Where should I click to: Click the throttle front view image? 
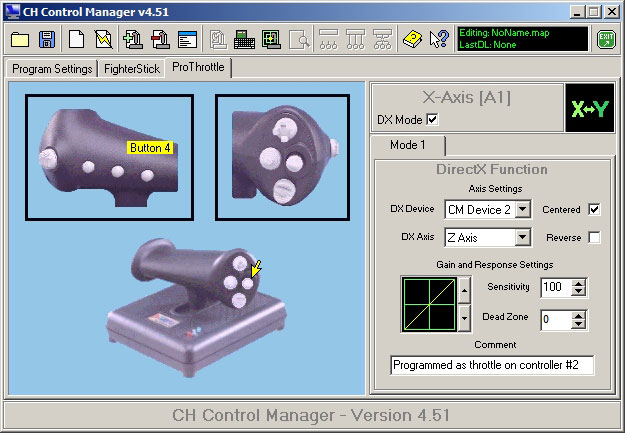282,157
